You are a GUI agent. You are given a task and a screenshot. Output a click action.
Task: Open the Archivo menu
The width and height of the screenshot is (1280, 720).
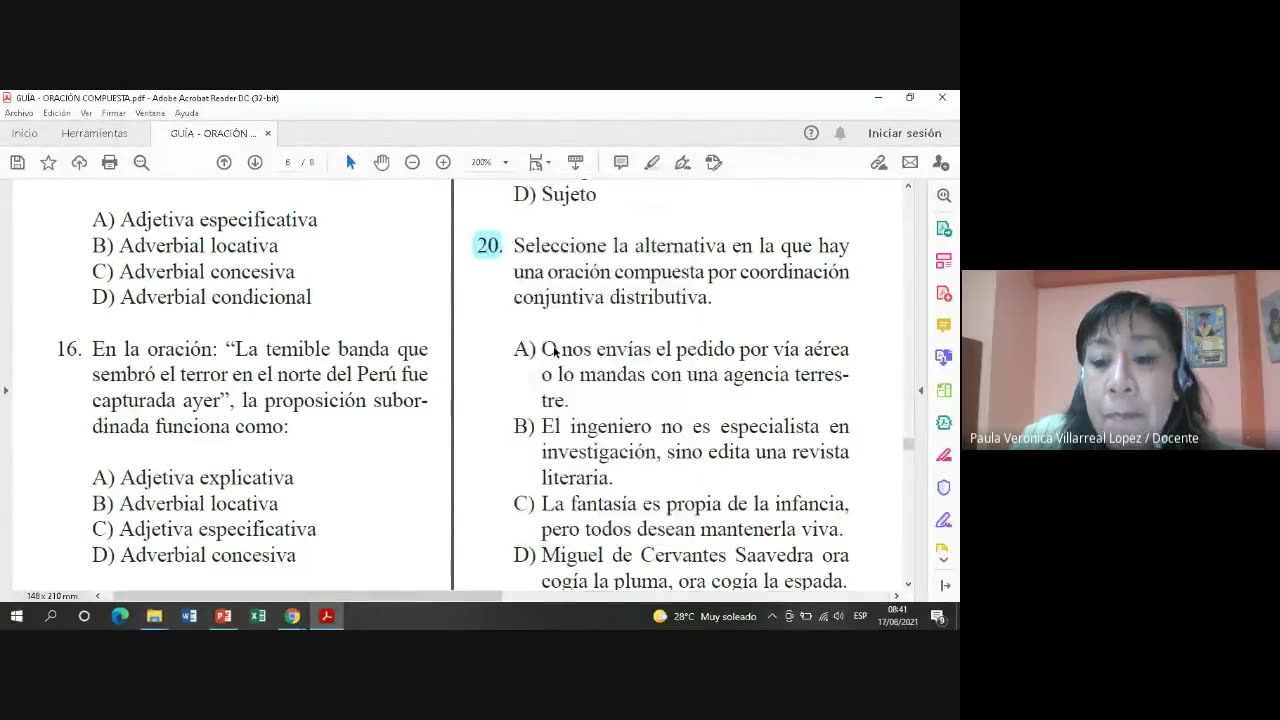point(19,113)
